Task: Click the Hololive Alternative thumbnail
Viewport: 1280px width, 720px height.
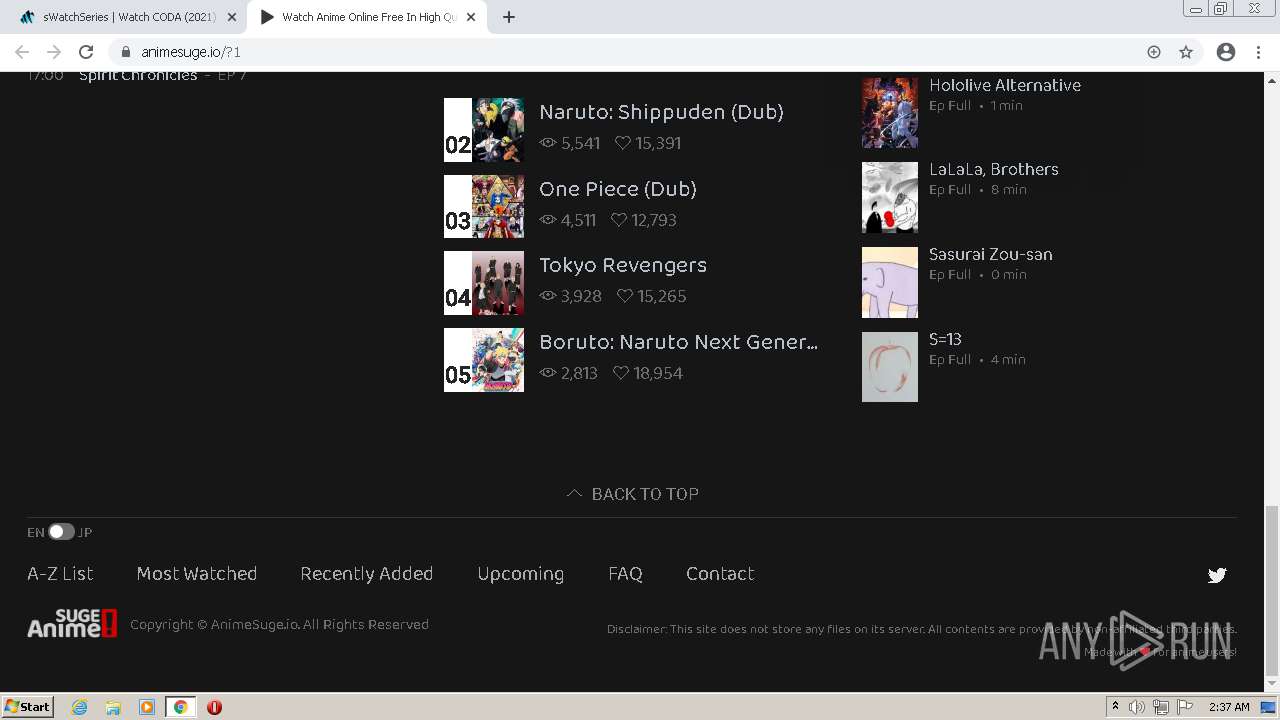Action: (890, 113)
